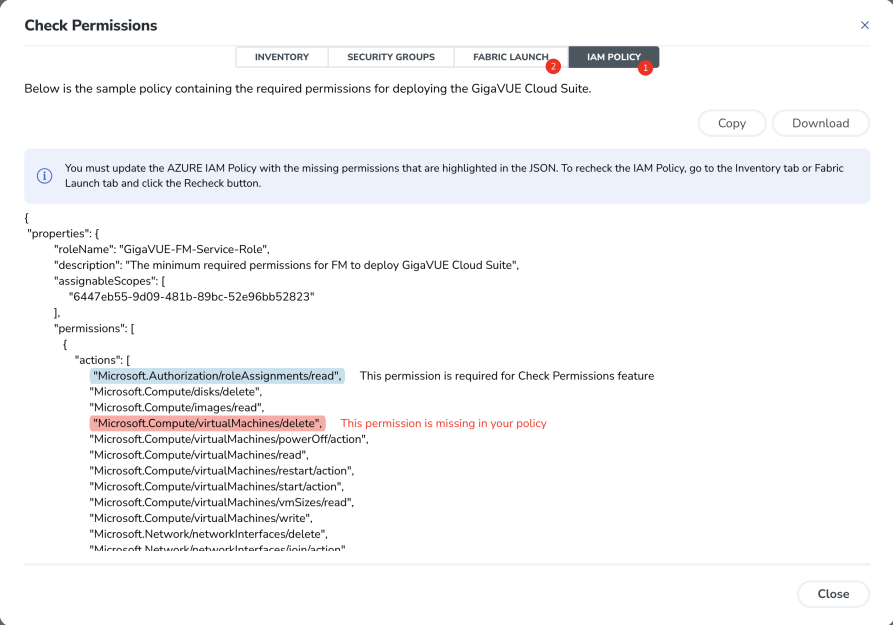Copy the sample IAM policy
Screen dimensions: 893x625
(731, 123)
